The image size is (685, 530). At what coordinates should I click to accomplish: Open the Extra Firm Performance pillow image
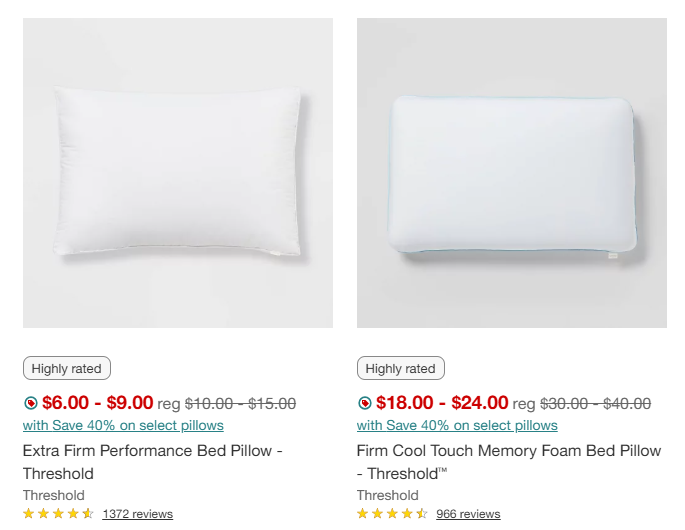178,173
